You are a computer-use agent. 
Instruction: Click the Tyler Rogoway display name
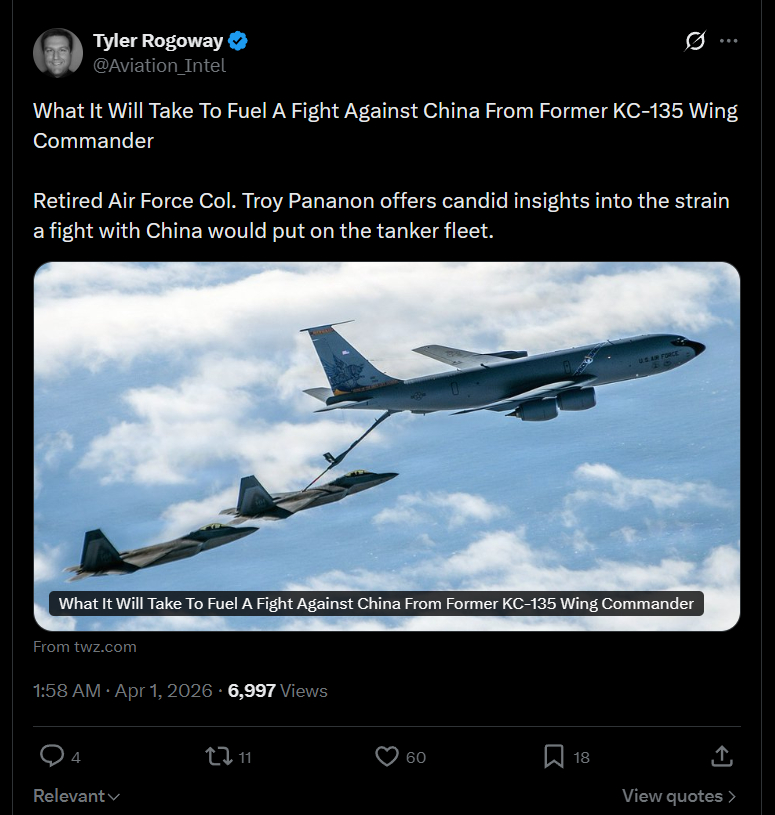158,41
